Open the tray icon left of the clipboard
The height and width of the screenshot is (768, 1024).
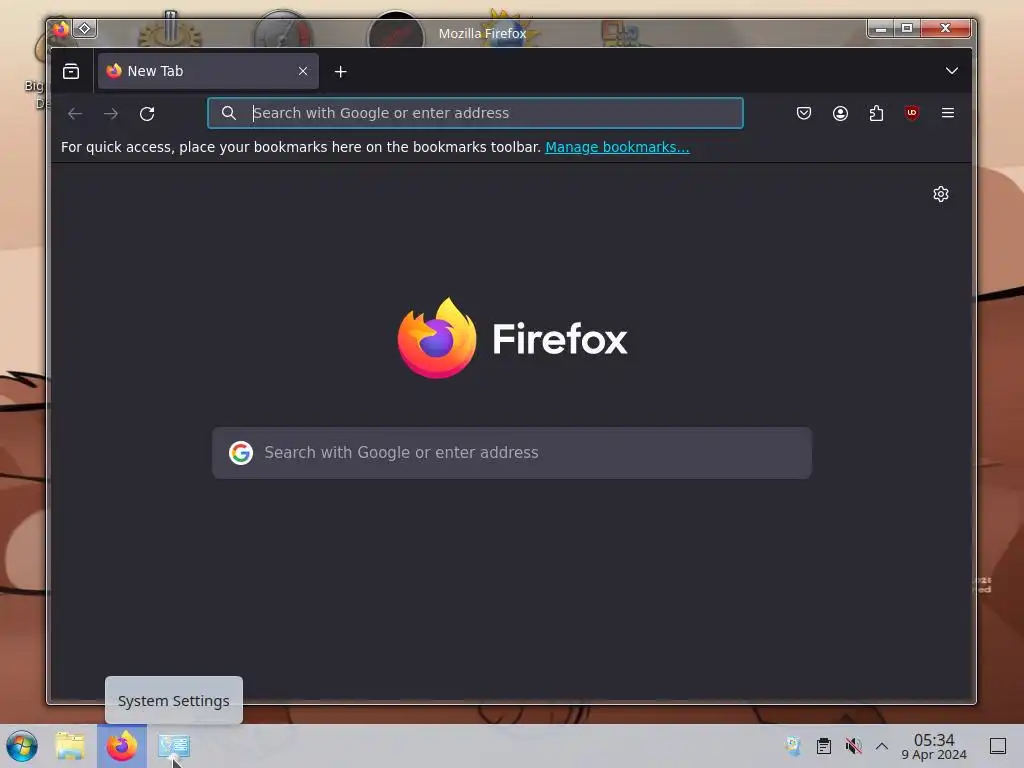click(x=793, y=746)
